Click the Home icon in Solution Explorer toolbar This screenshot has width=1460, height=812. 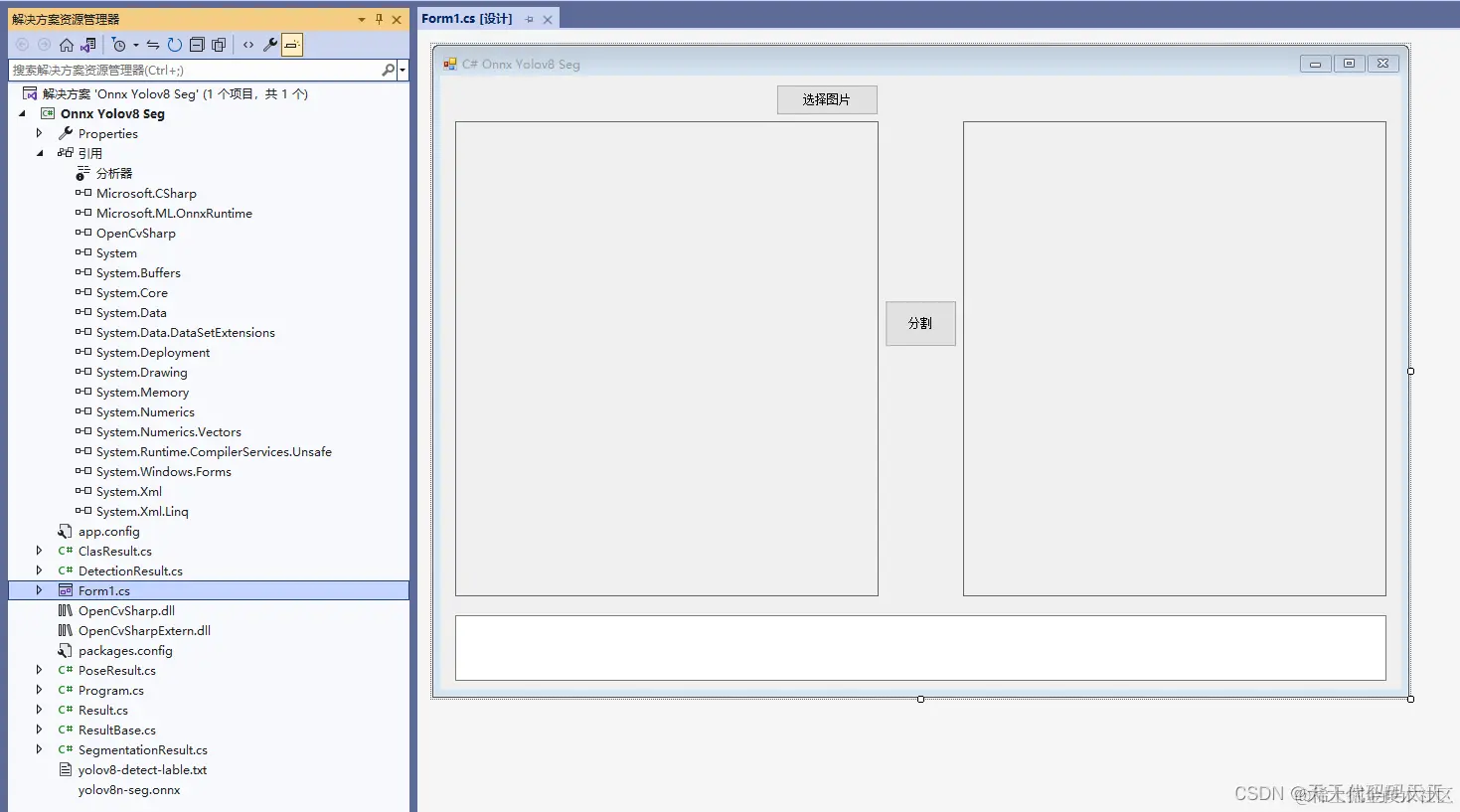point(67,45)
